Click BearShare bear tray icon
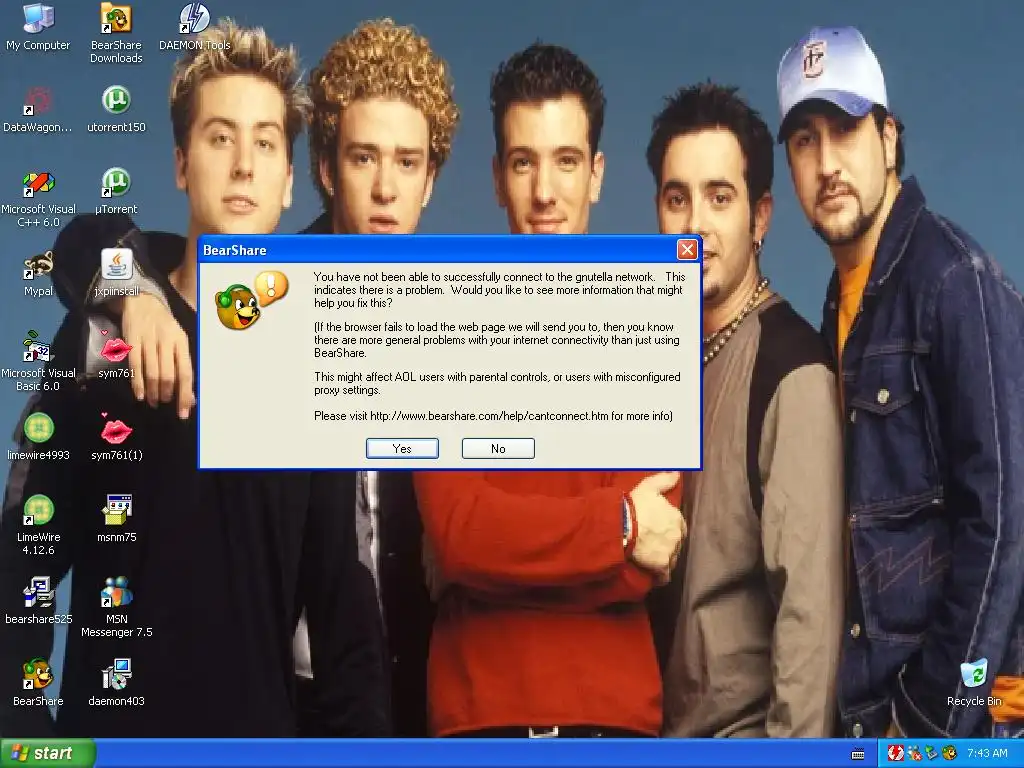The height and width of the screenshot is (768, 1024). coord(949,753)
